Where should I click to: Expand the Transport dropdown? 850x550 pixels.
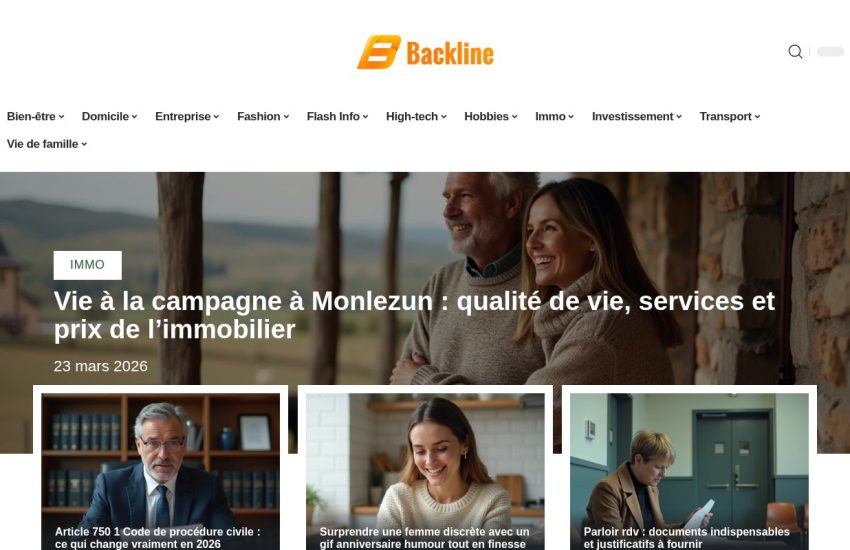click(x=730, y=117)
